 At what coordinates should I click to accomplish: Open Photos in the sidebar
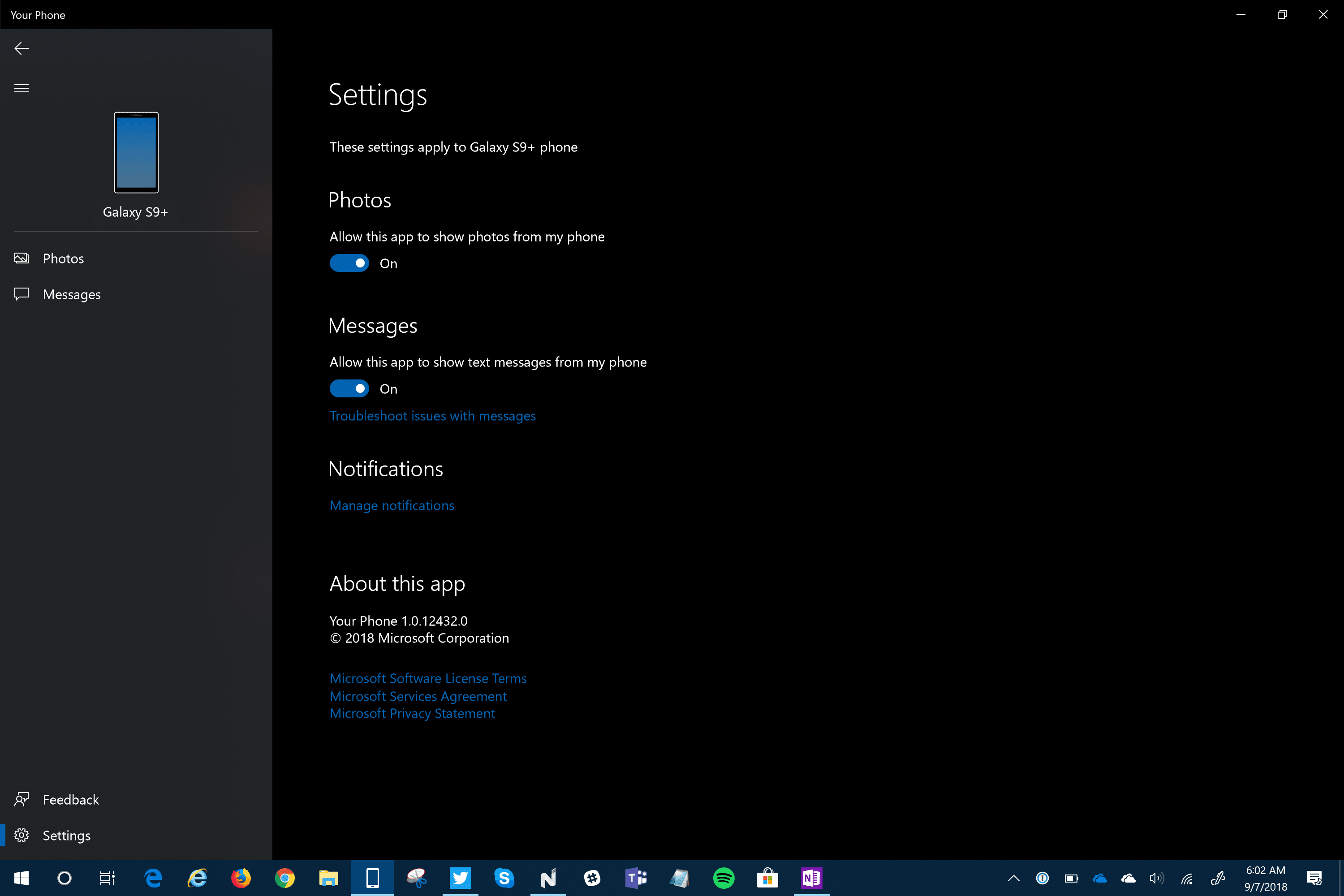[x=64, y=258]
